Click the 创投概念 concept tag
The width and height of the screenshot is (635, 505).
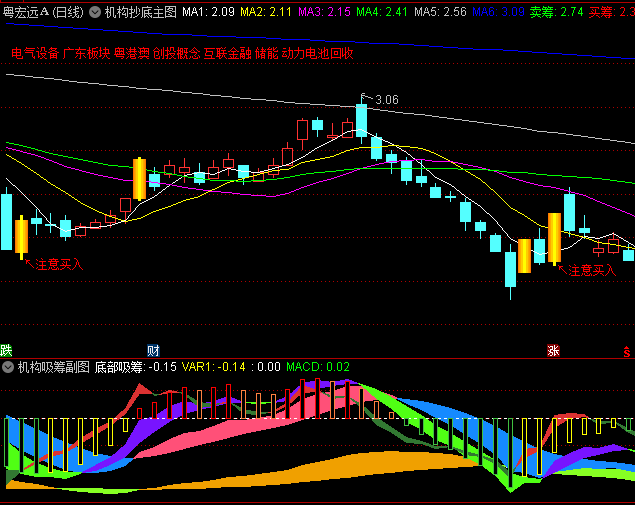(177, 53)
